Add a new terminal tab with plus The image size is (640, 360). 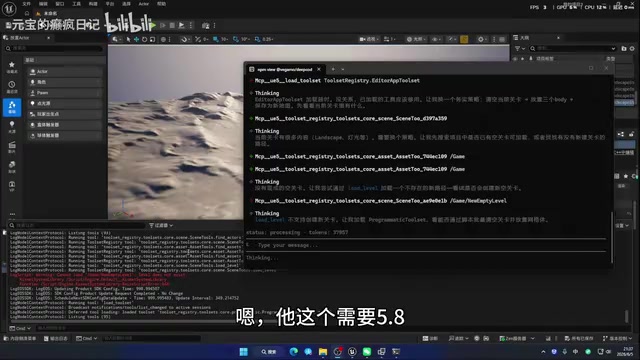tap(333, 69)
